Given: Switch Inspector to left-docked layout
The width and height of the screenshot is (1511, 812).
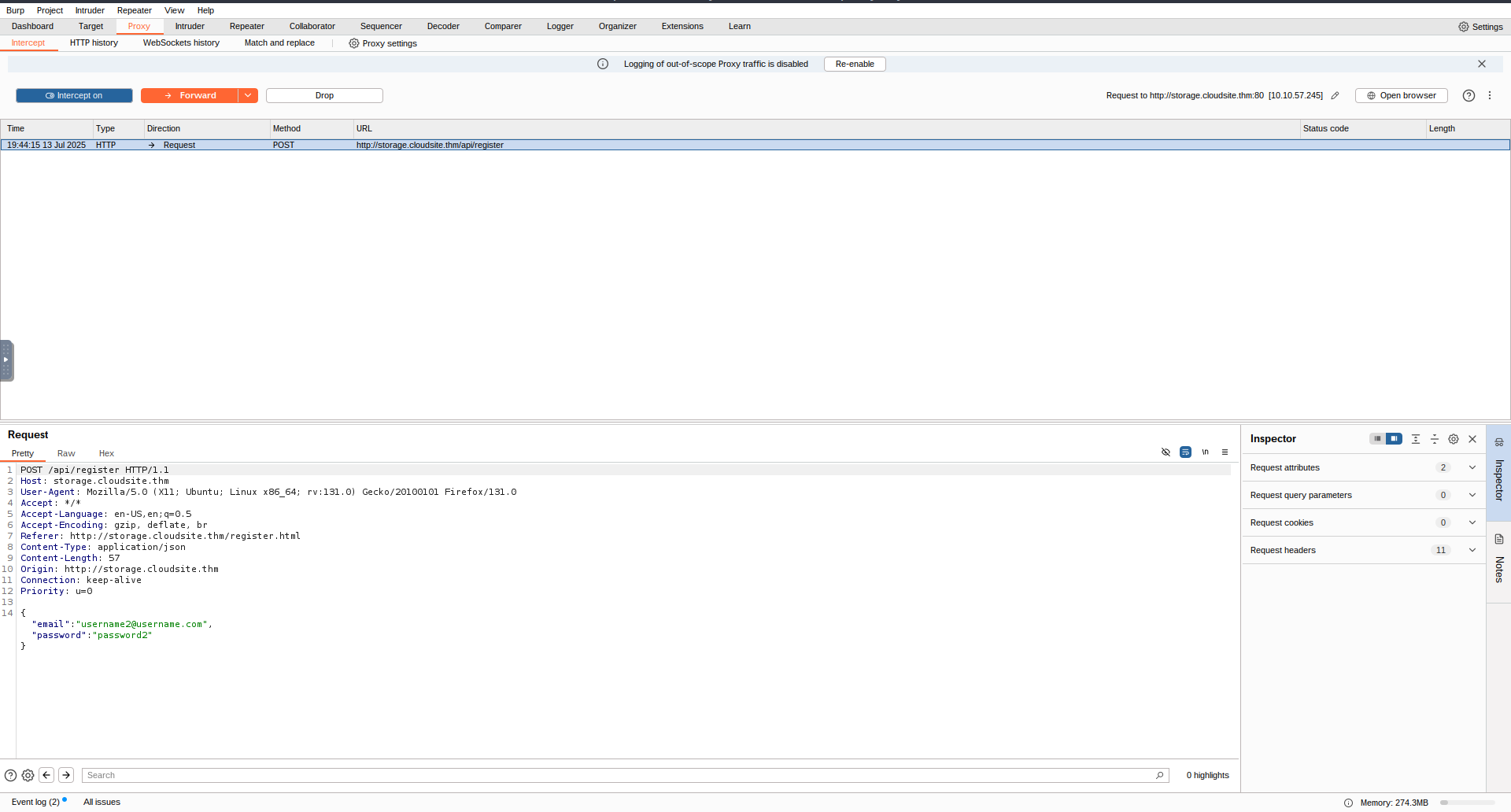Looking at the screenshot, I should [x=1377, y=438].
